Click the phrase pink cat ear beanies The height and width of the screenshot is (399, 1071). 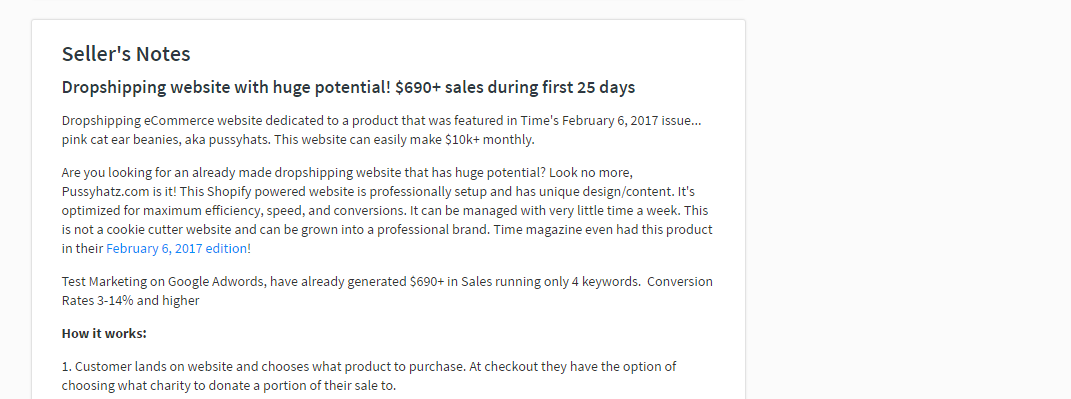click(117, 139)
